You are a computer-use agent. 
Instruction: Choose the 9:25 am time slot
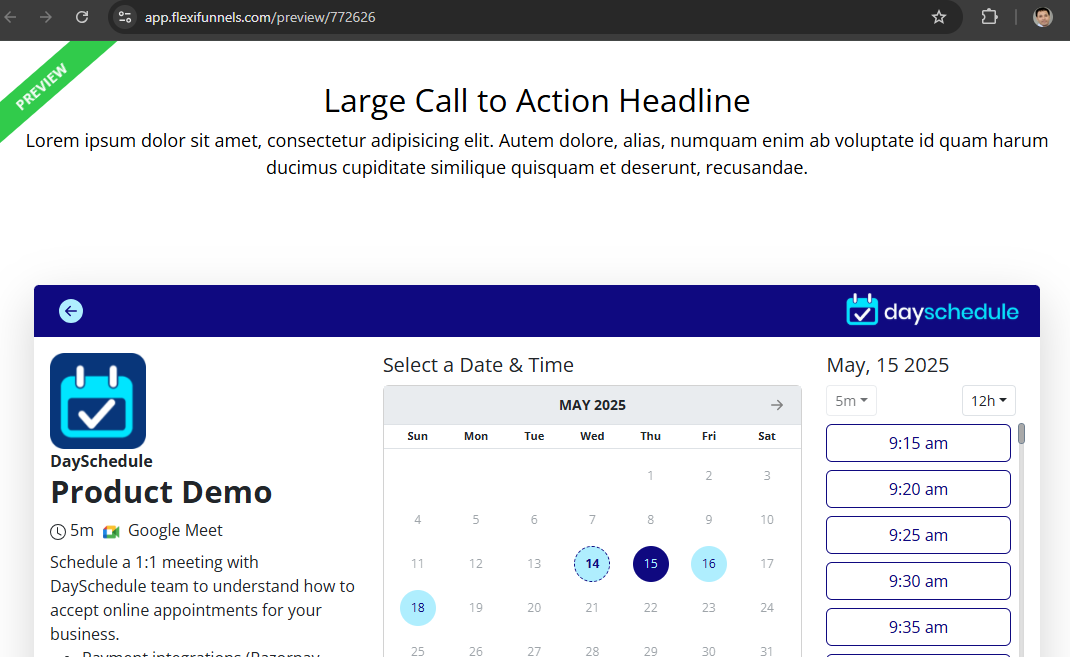(x=918, y=536)
